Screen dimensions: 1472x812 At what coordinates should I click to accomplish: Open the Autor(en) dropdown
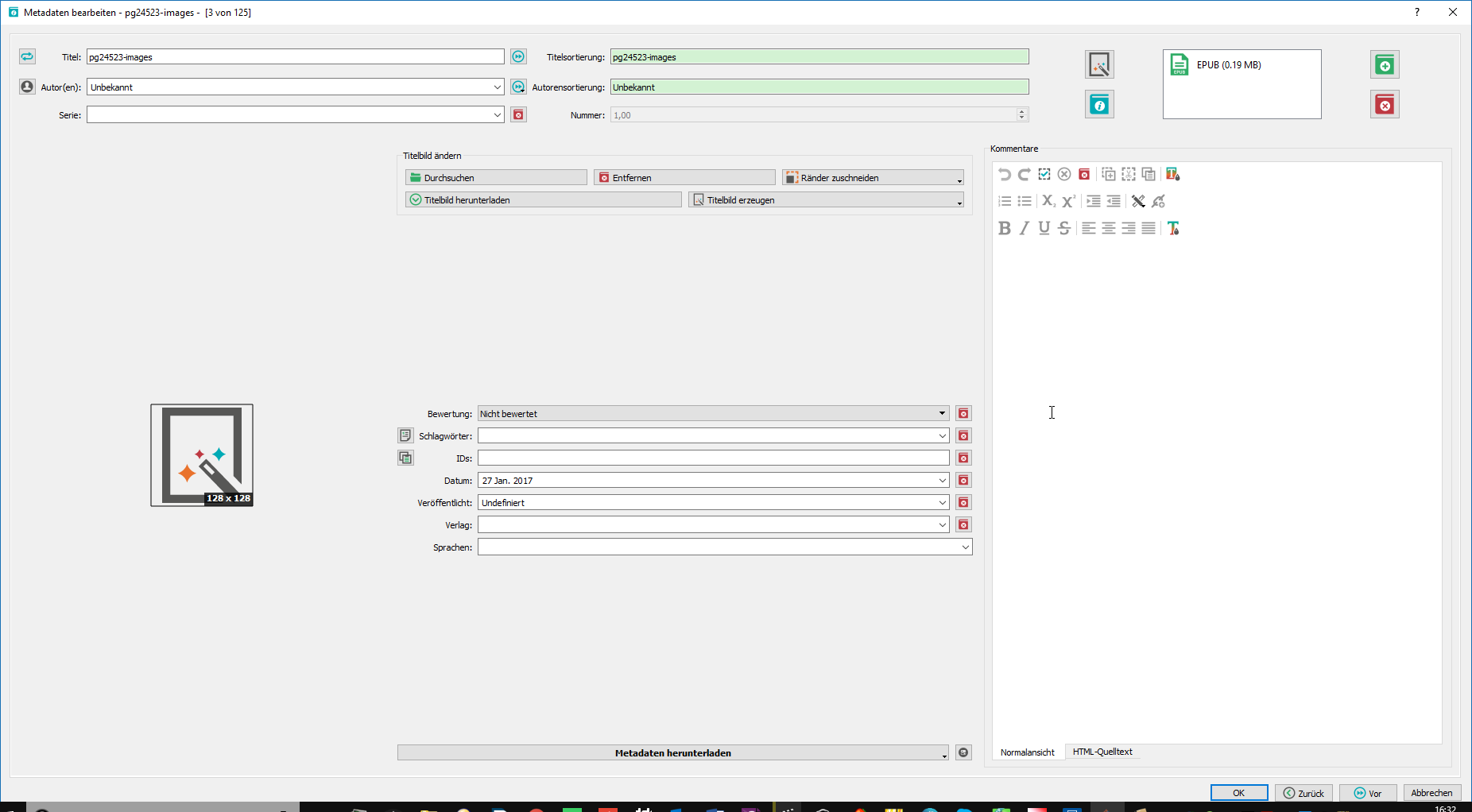[x=497, y=87]
